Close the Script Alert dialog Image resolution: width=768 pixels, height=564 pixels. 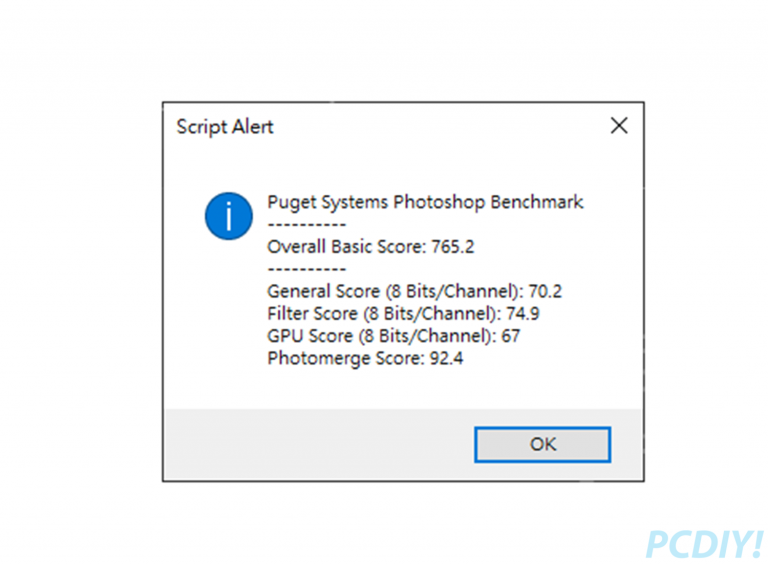click(x=619, y=126)
